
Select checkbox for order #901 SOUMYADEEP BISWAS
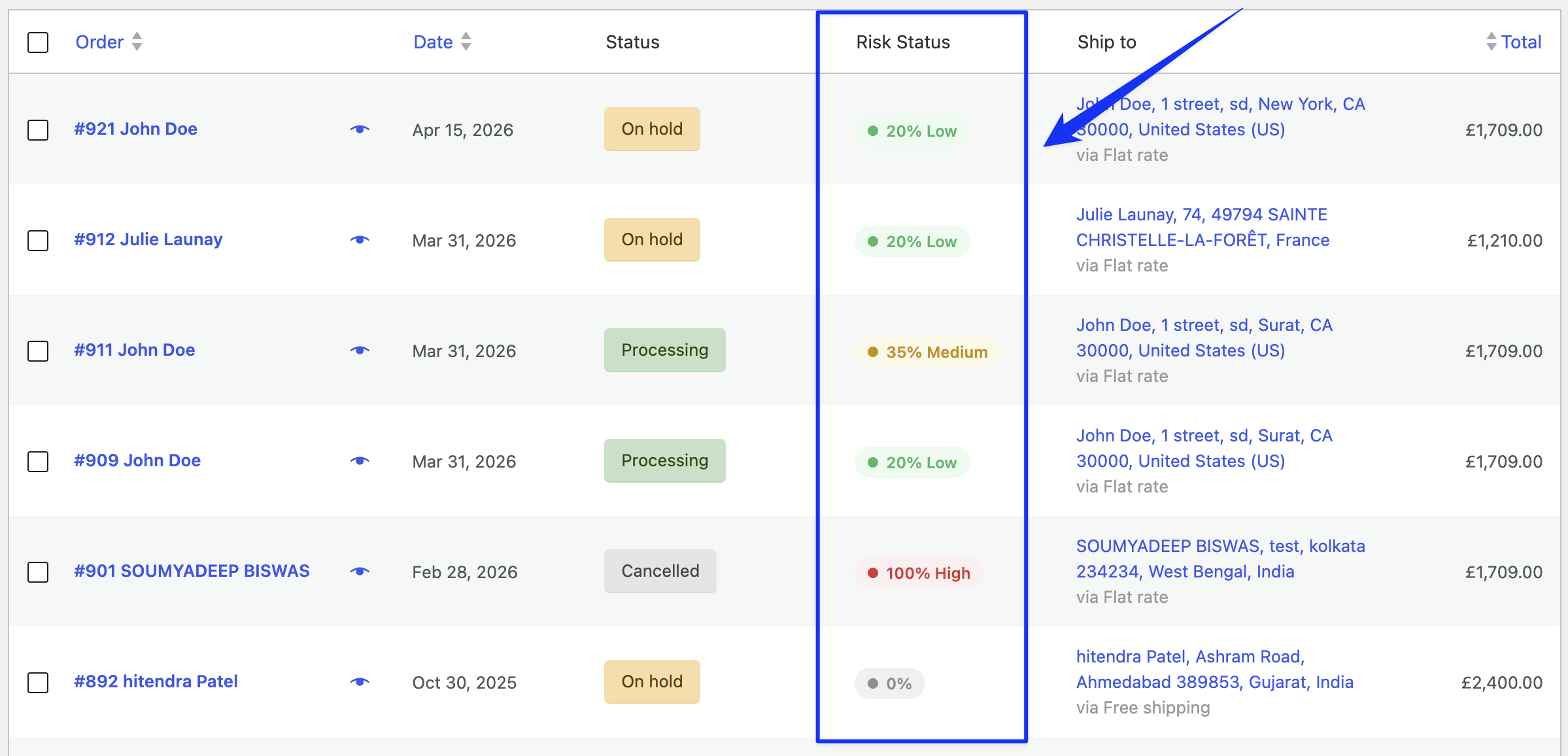38,572
